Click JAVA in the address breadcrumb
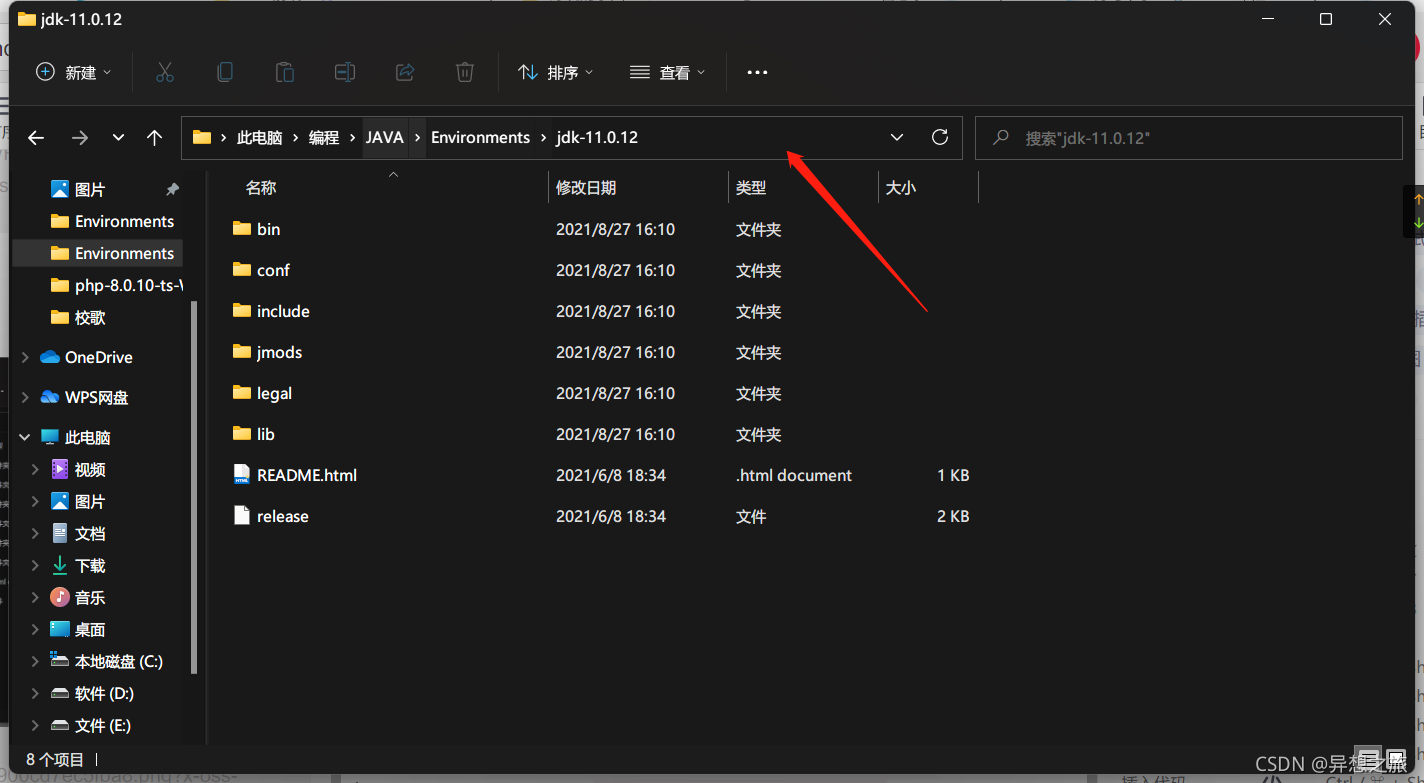This screenshot has width=1424, height=783. (x=384, y=138)
